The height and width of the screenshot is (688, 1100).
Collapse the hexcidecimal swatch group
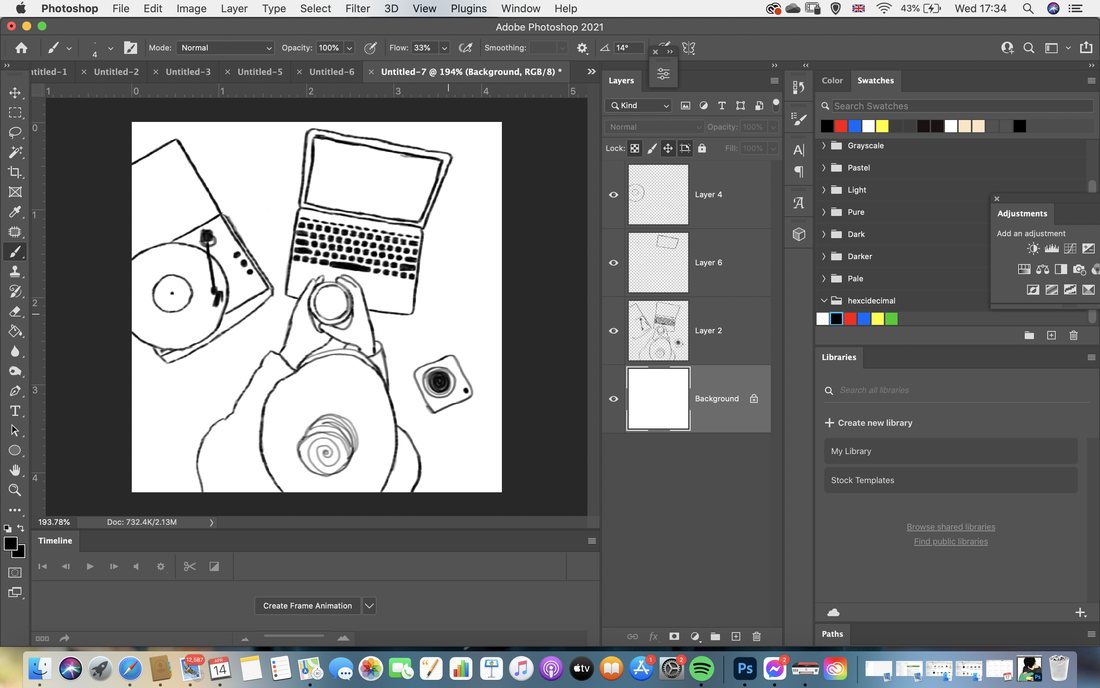click(824, 301)
